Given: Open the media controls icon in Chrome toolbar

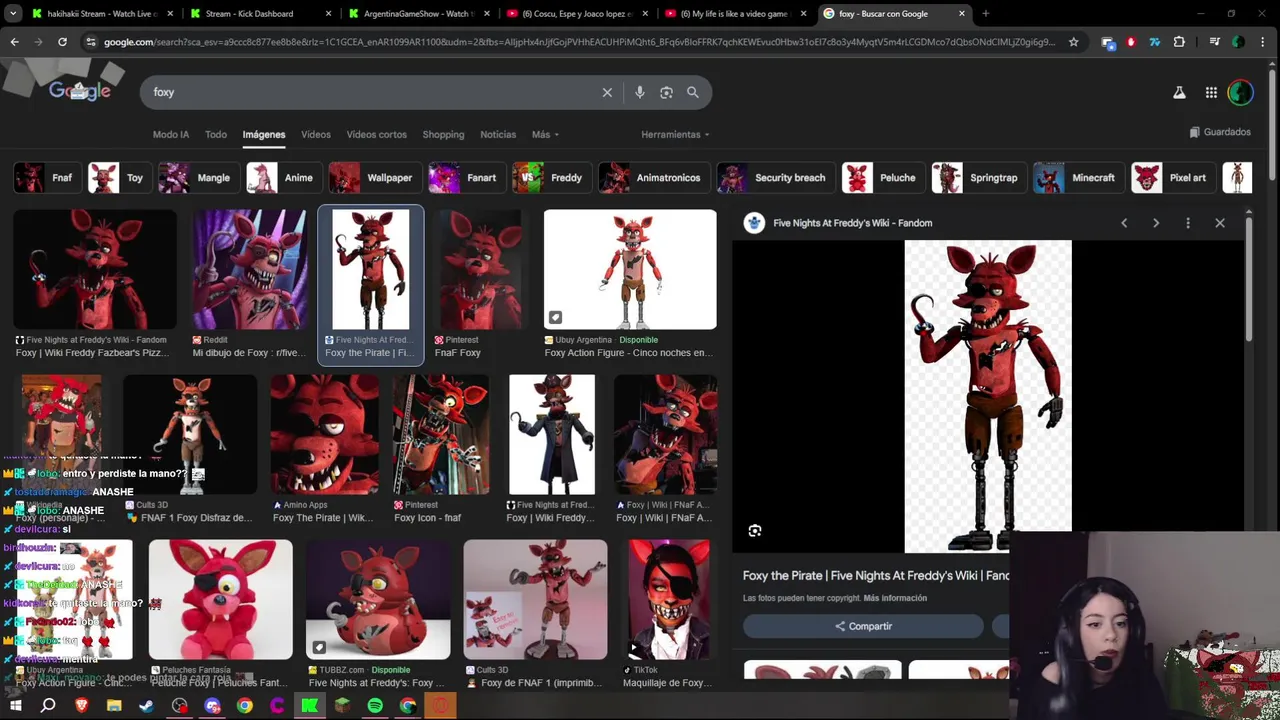Looking at the screenshot, I should click(x=1214, y=42).
